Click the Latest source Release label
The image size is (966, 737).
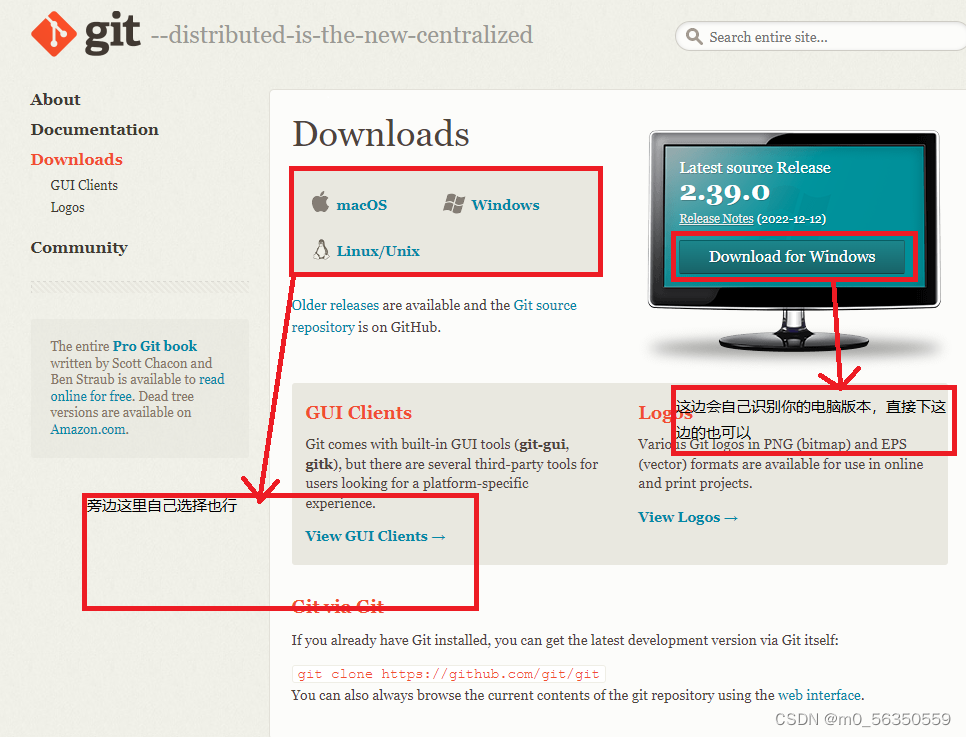(x=755, y=168)
